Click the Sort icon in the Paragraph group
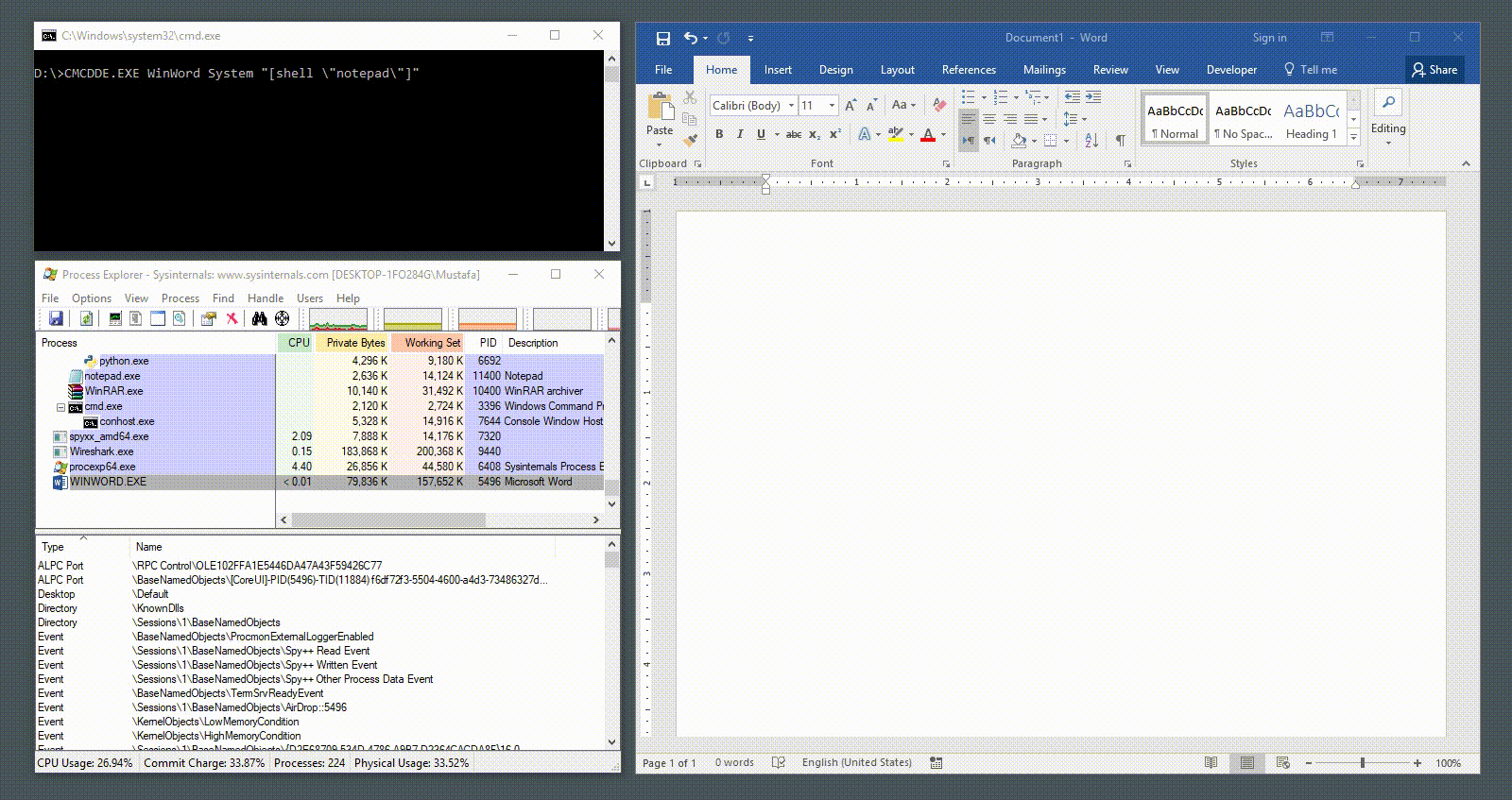This screenshot has height=800, width=1512. click(x=1091, y=140)
